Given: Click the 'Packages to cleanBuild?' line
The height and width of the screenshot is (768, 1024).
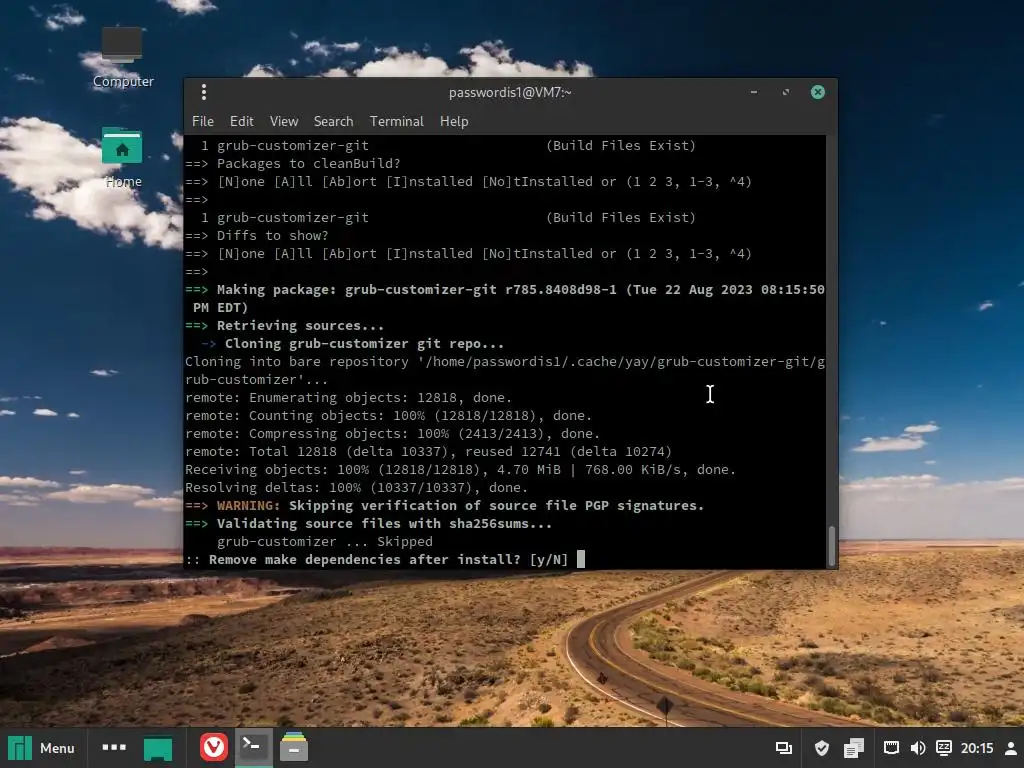Looking at the screenshot, I should (x=293, y=163).
